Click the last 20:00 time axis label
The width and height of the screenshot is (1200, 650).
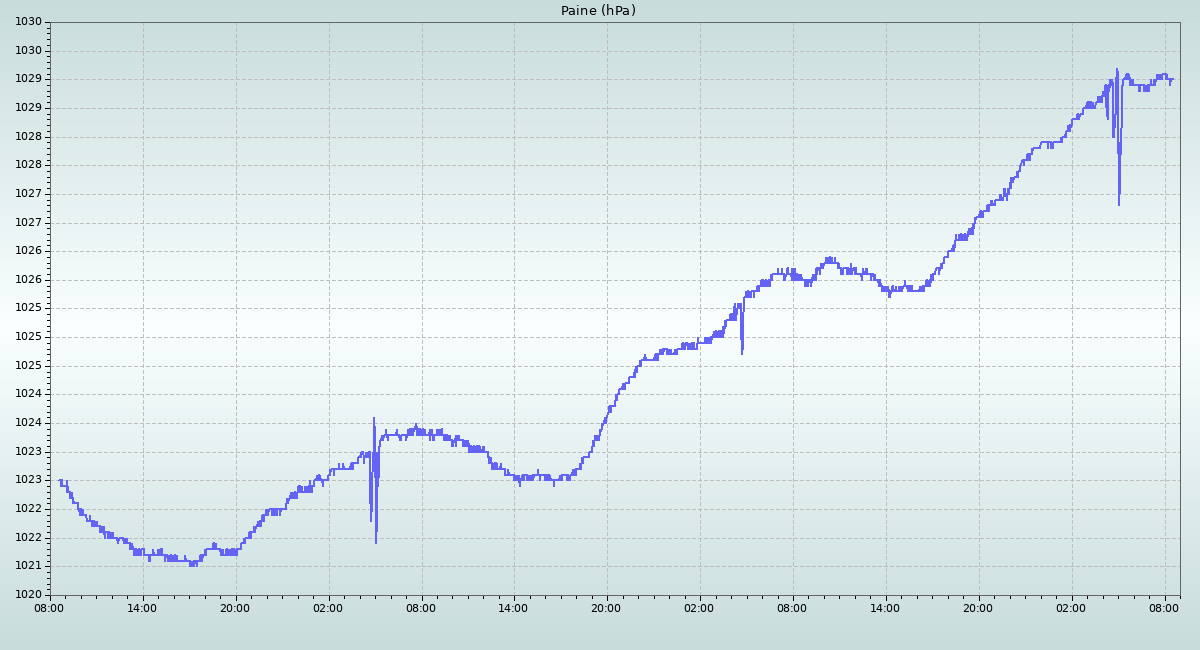pyautogui.click(x=978, y=607)
